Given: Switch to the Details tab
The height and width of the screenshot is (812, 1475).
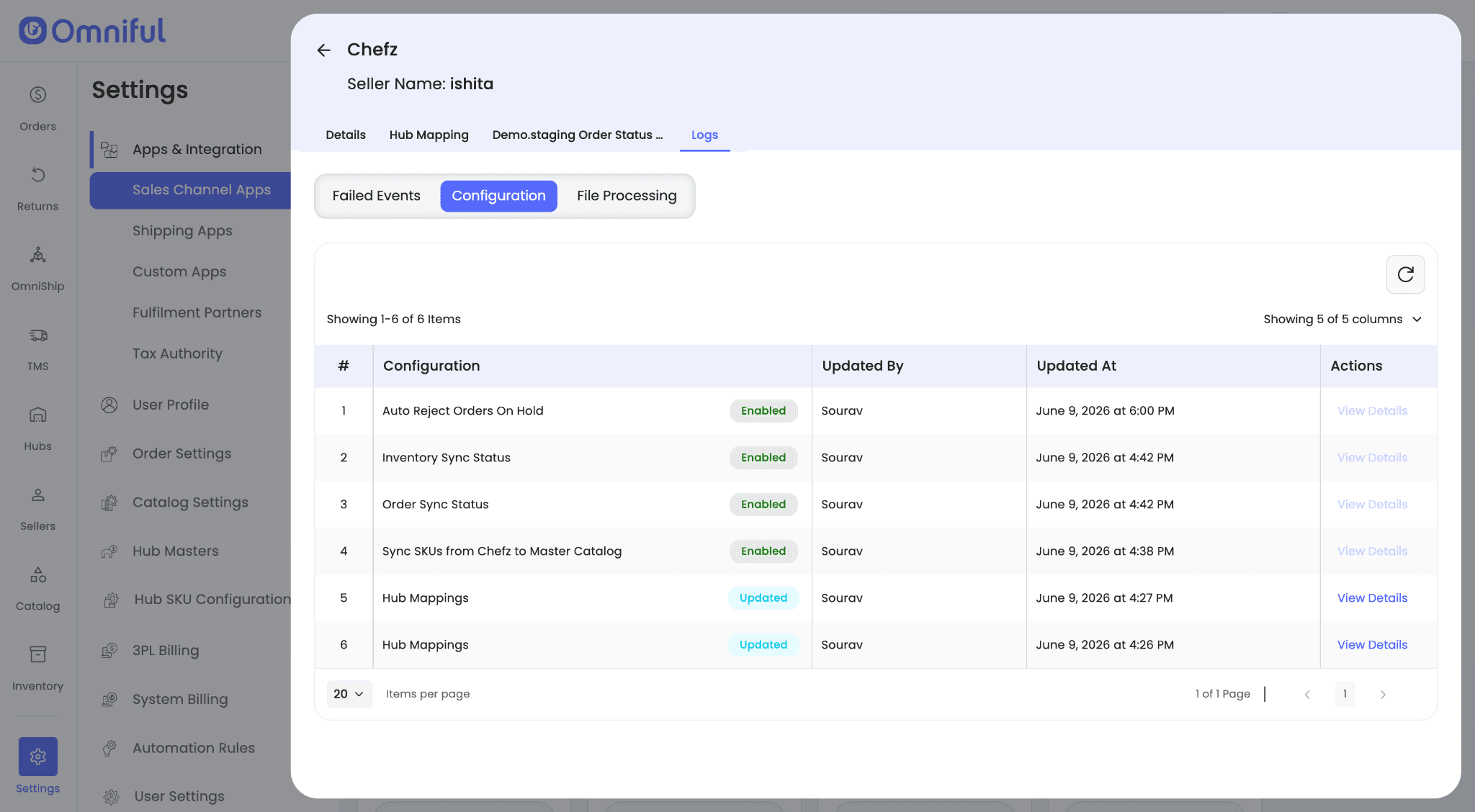Looking at the screenshot, I should click(345, 135).
